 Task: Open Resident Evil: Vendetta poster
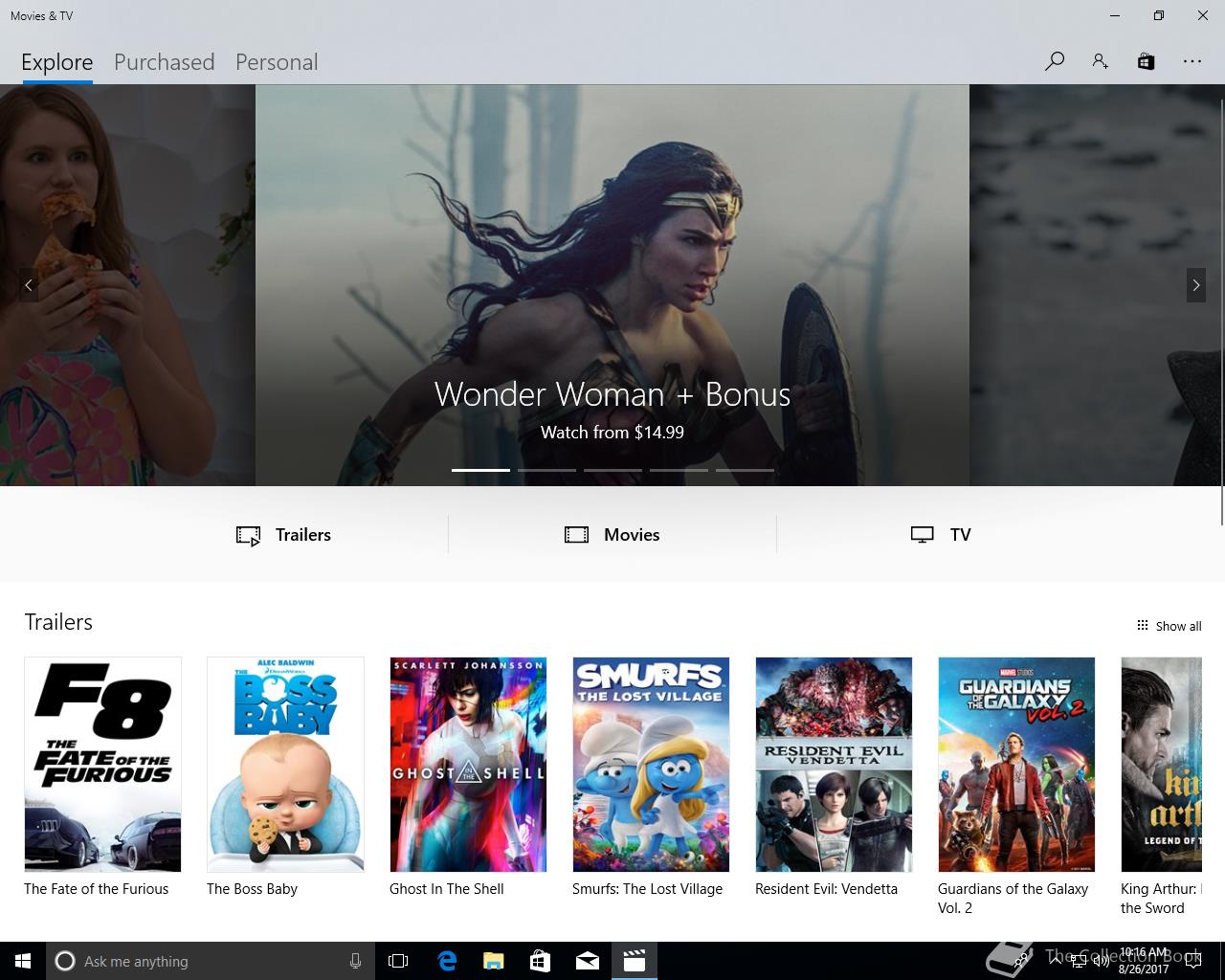pyautogui.click(x=834, y=765)
